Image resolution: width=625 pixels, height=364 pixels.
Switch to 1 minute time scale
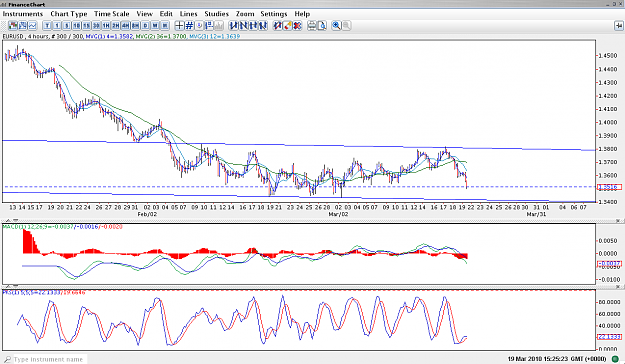(57, 26)
